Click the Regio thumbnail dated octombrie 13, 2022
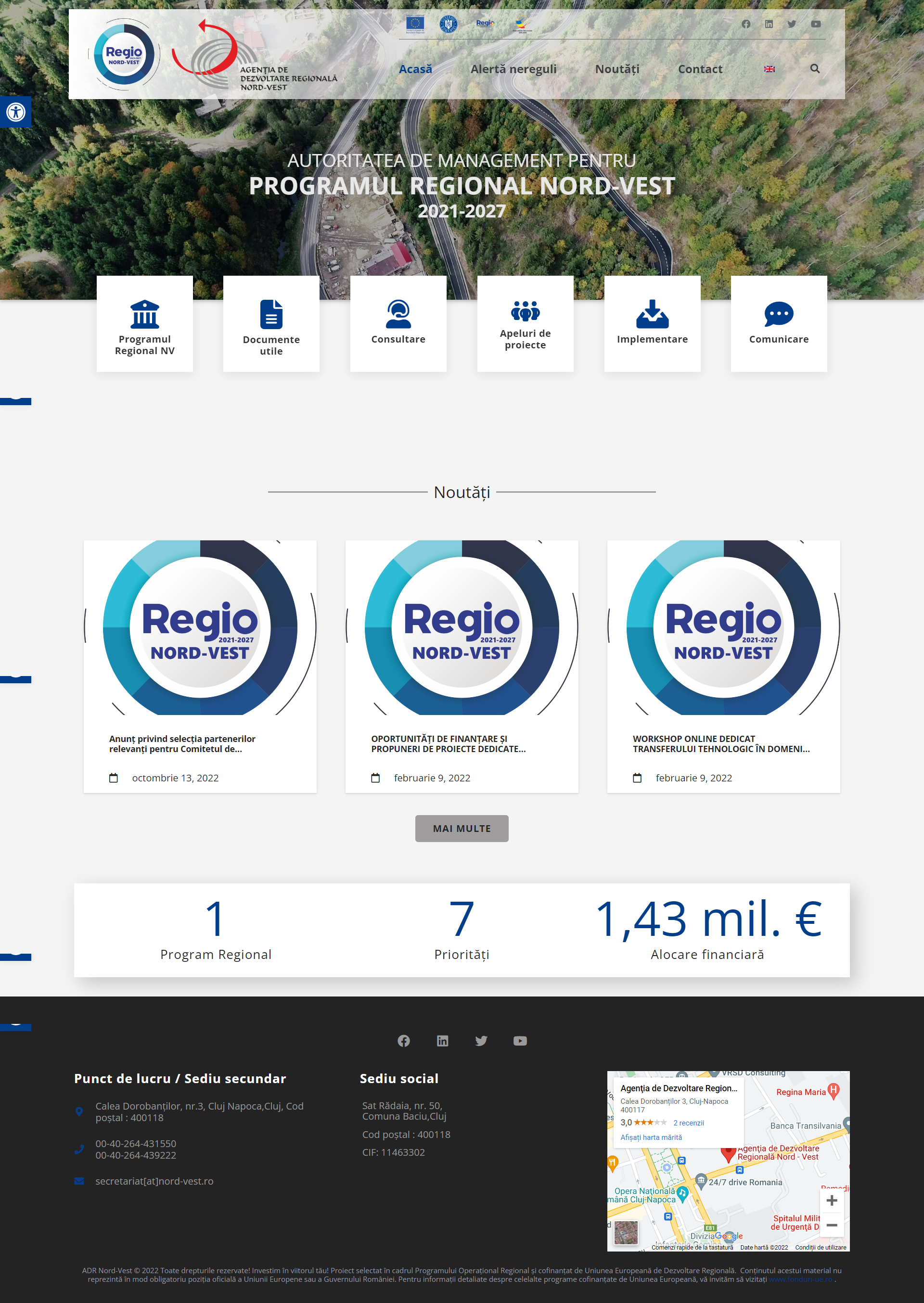This screenshot has height=1303, width=924. (x=200, y=627)
